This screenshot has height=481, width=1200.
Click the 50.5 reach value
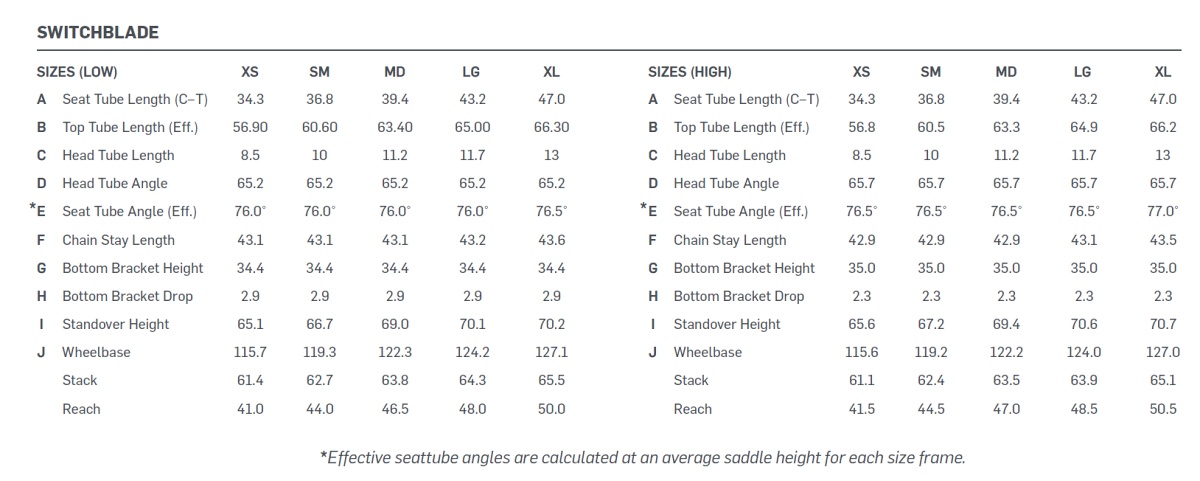click(1163, 408)
